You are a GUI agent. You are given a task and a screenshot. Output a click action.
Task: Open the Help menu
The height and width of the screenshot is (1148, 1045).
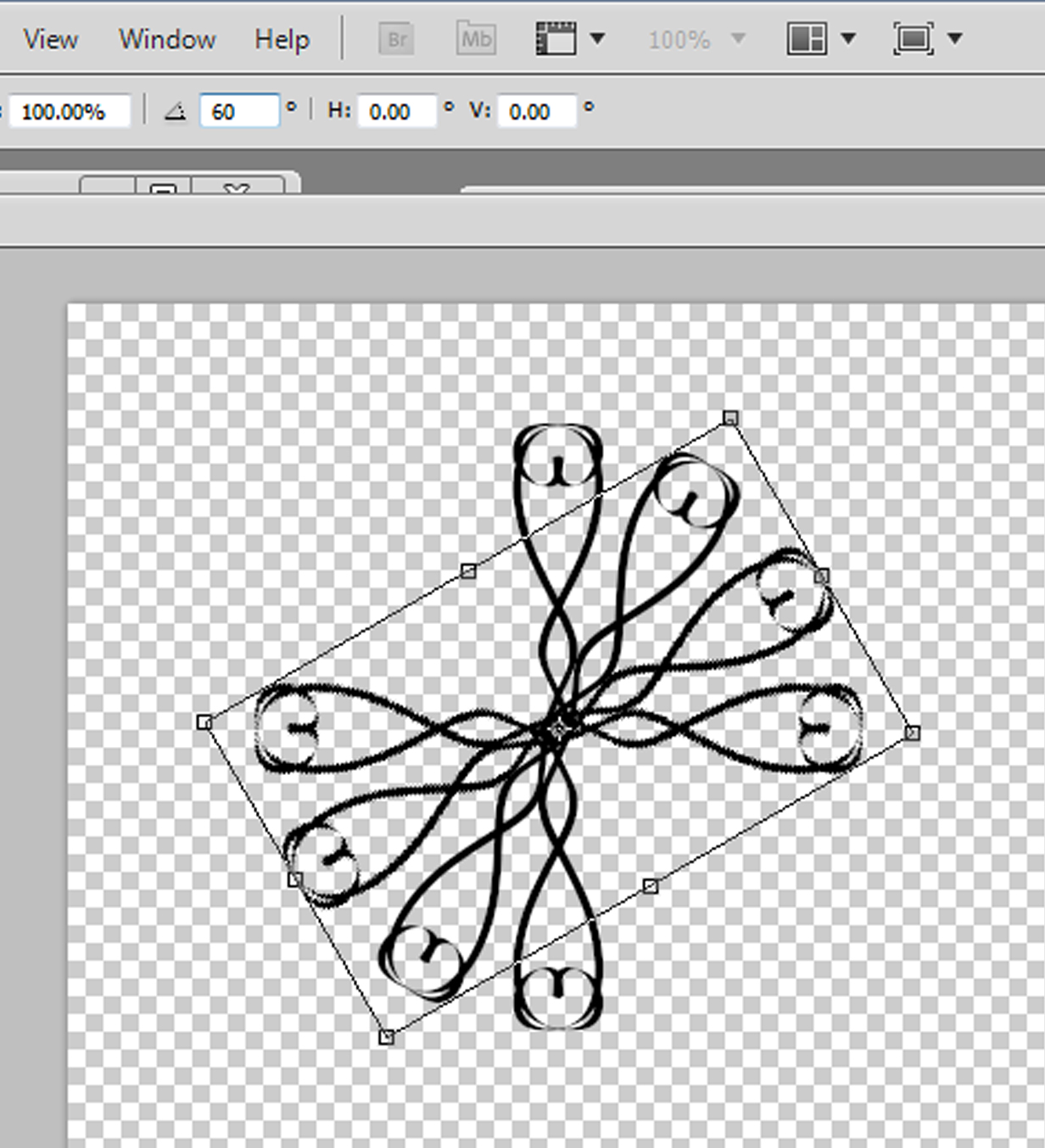tap(280, 38)
